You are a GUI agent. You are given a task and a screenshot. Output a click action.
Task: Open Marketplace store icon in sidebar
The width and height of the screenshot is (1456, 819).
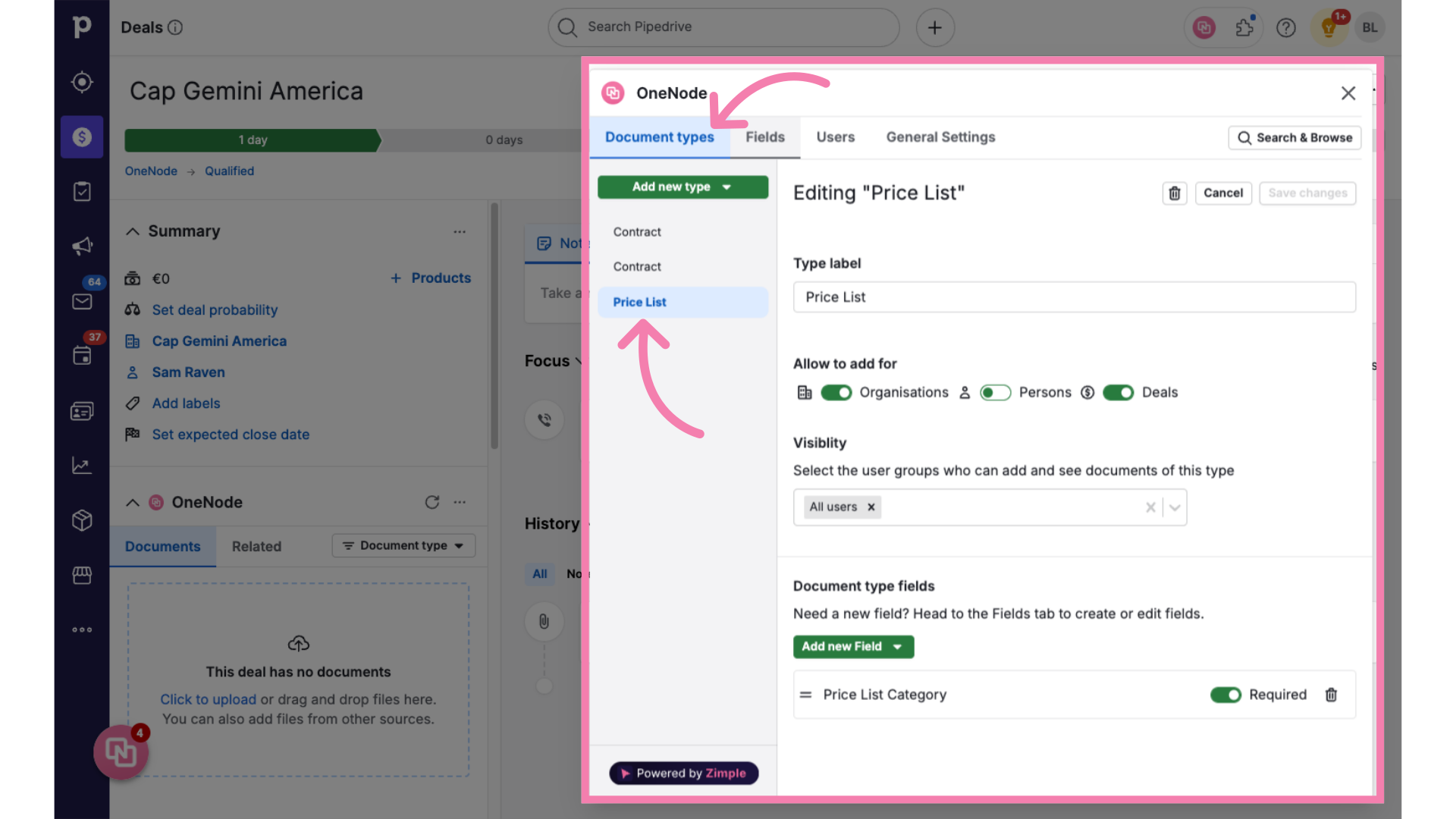coord(82,576)
